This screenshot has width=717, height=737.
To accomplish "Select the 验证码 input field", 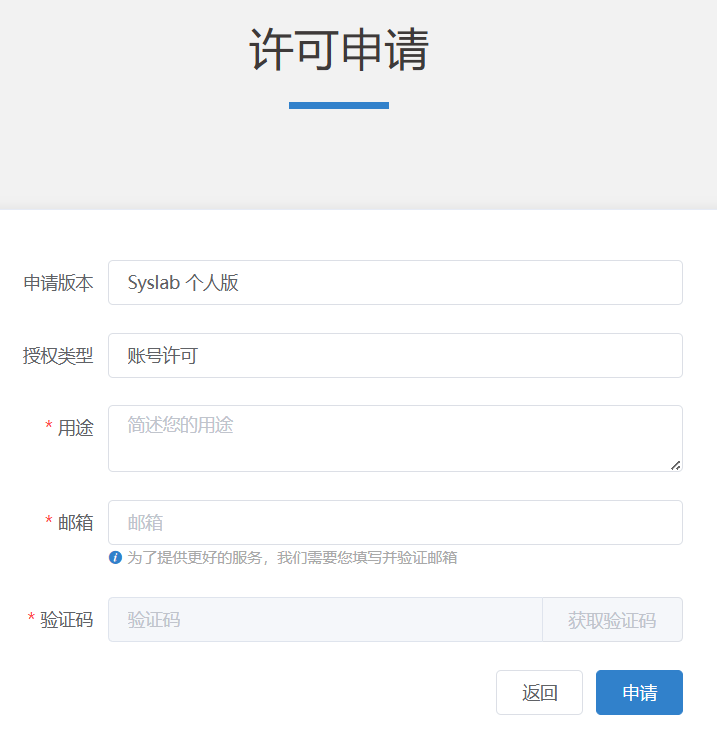I will pyautogui.click(x=325, y=620).
